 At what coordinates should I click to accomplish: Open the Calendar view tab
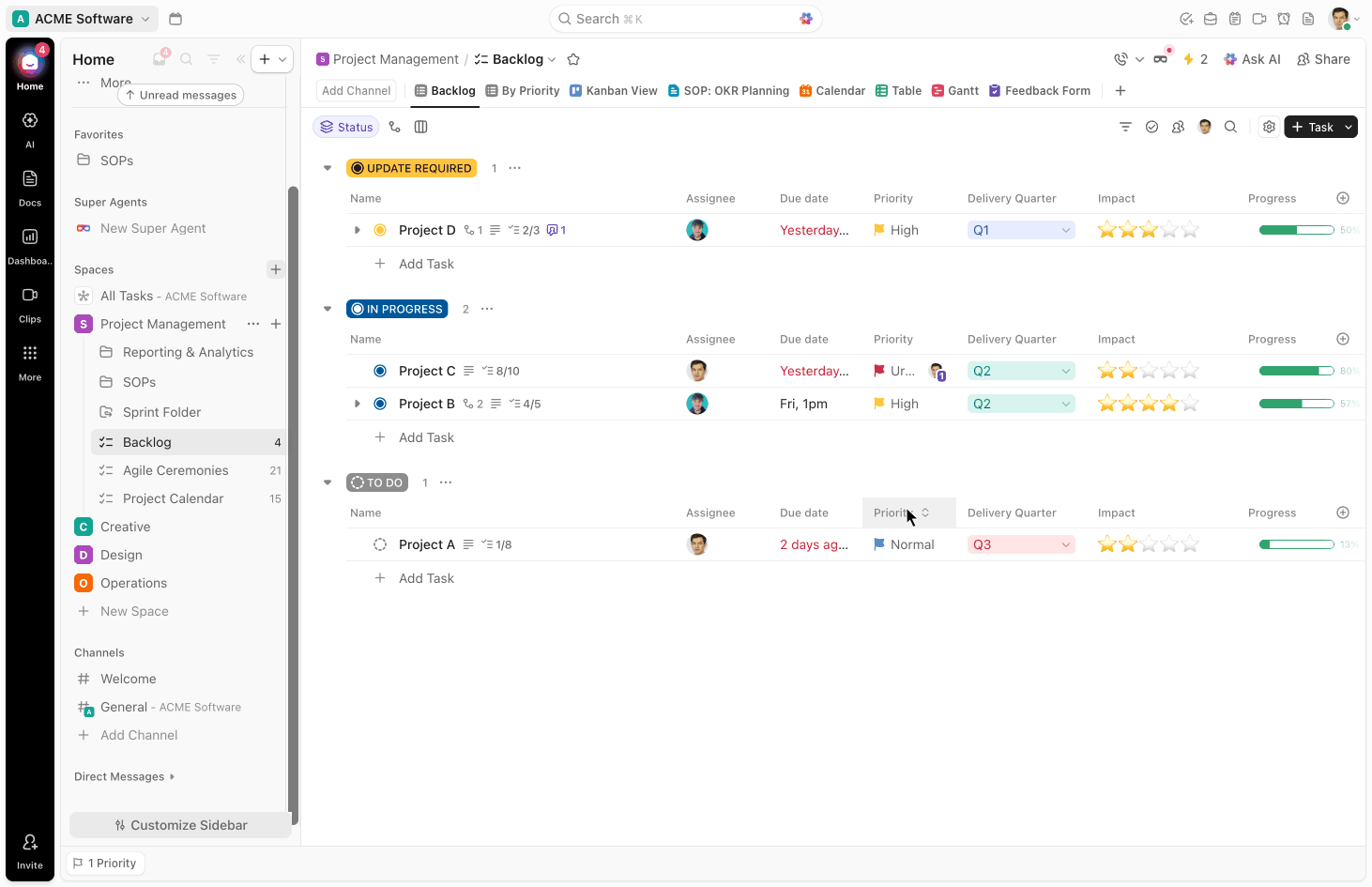(831, 90)
